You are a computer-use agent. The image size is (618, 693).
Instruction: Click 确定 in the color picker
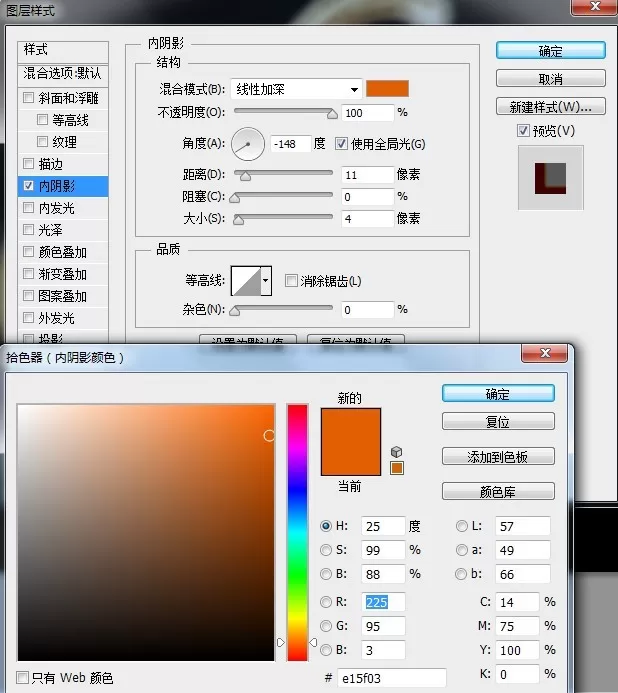tap(498, 394)
